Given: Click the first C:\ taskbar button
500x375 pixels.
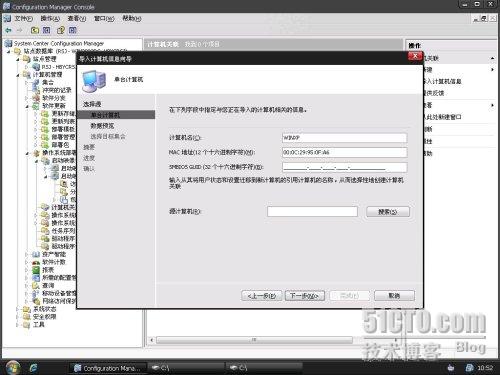Looking at the screenshot, I should pyautogui.click(x=186, y=368).
